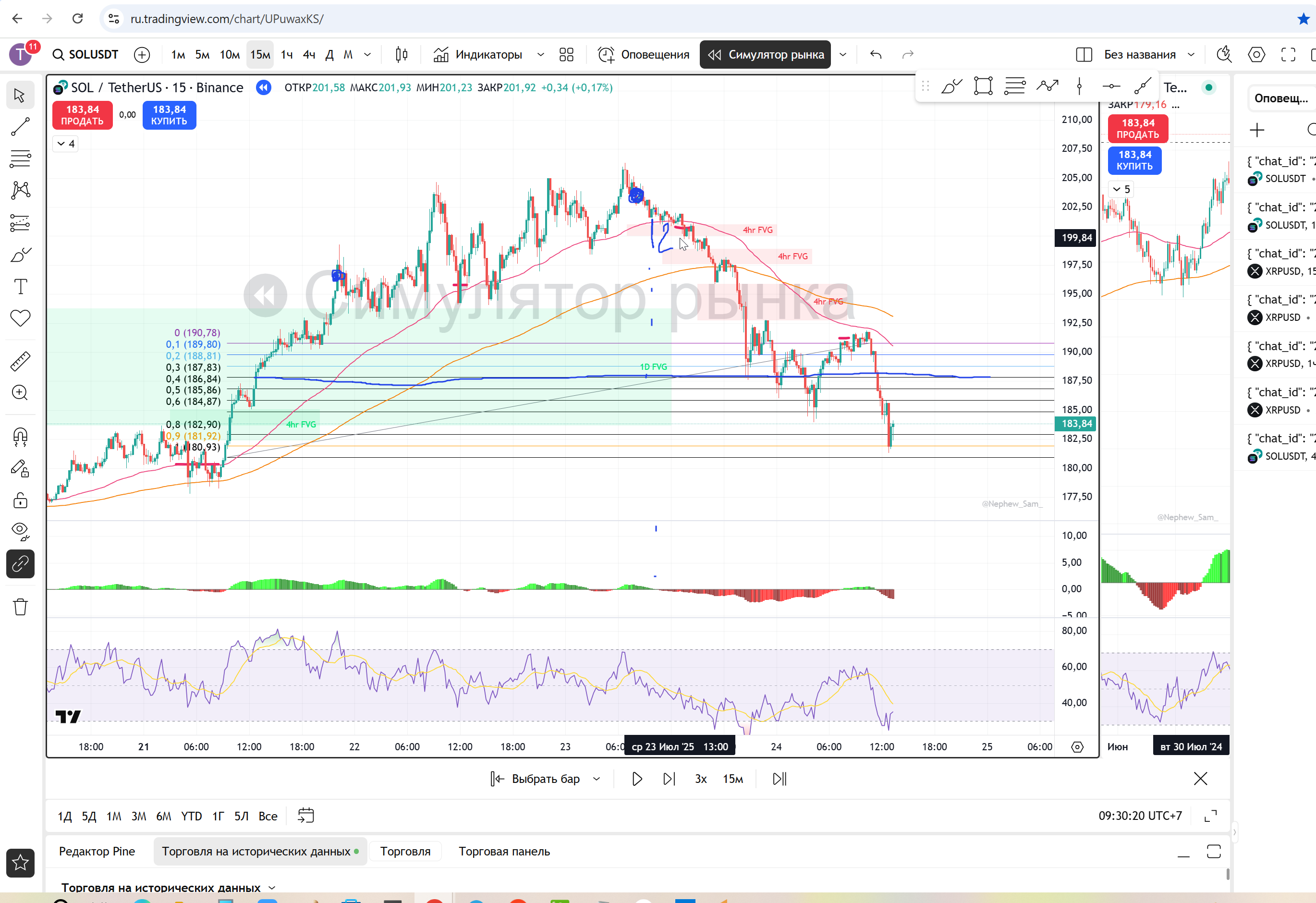Expand the market simulator dropdown arrow
Viewport: 1316px width, 903px height.
click(x=843, y=54)
